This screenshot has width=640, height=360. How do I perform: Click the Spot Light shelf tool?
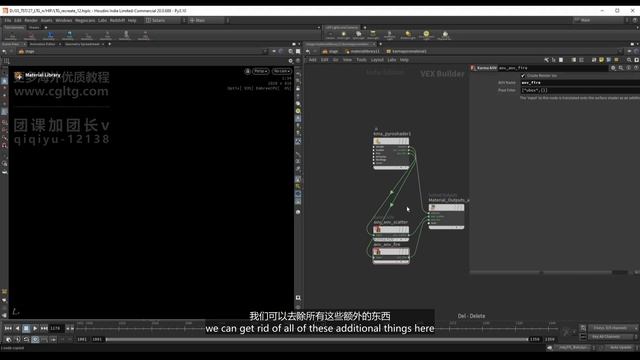click(x=358, y=36)
